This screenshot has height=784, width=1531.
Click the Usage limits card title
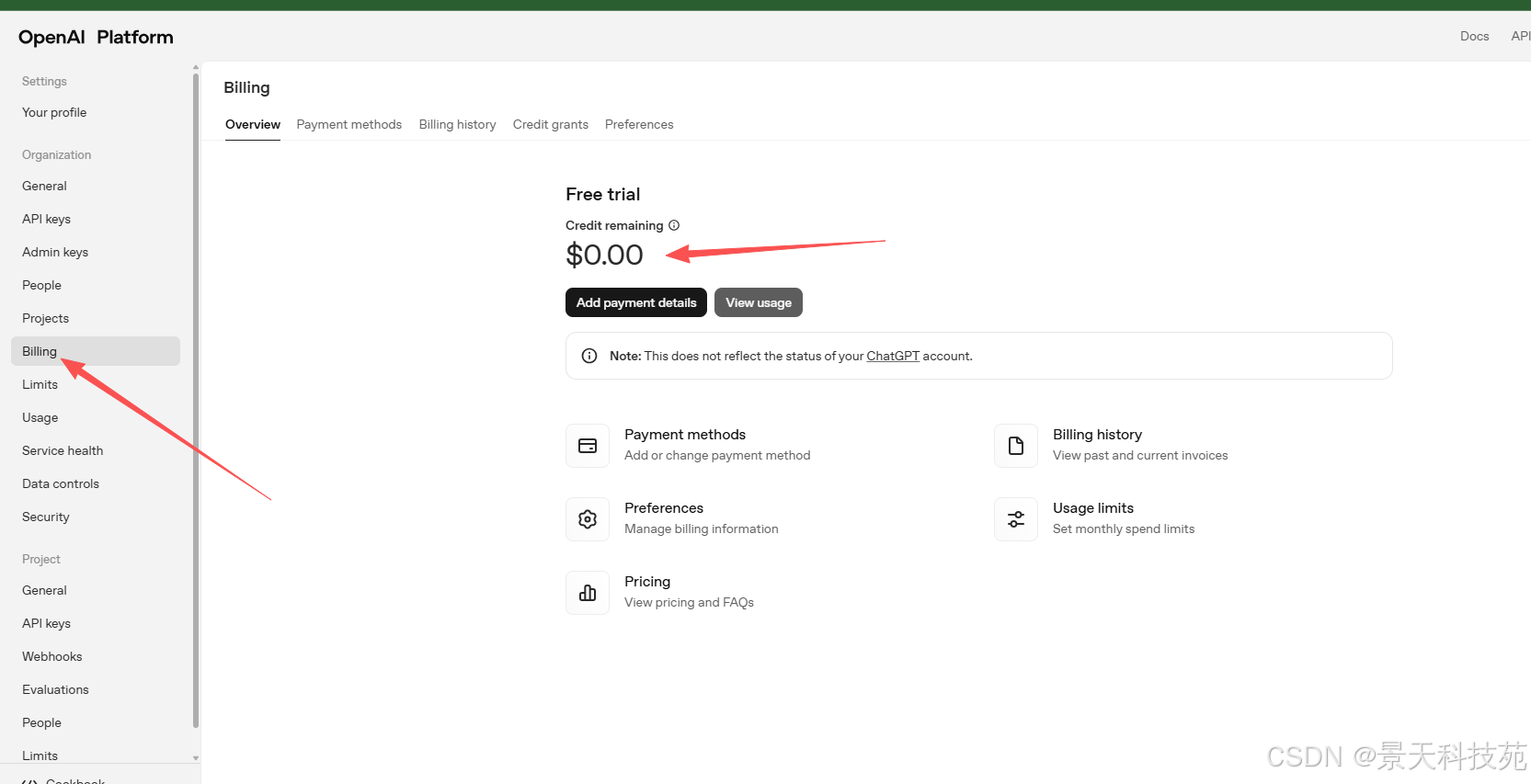(1093, 508)
